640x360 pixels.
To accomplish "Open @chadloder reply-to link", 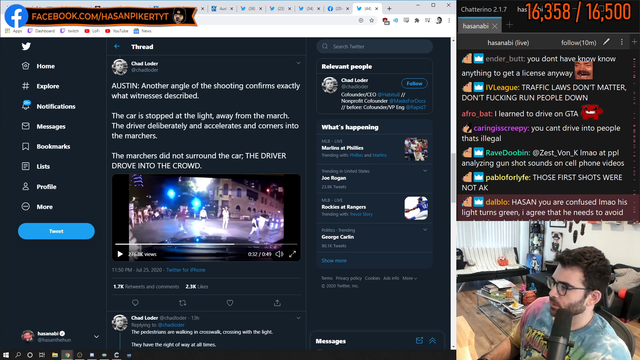I will tap(171, 325).
